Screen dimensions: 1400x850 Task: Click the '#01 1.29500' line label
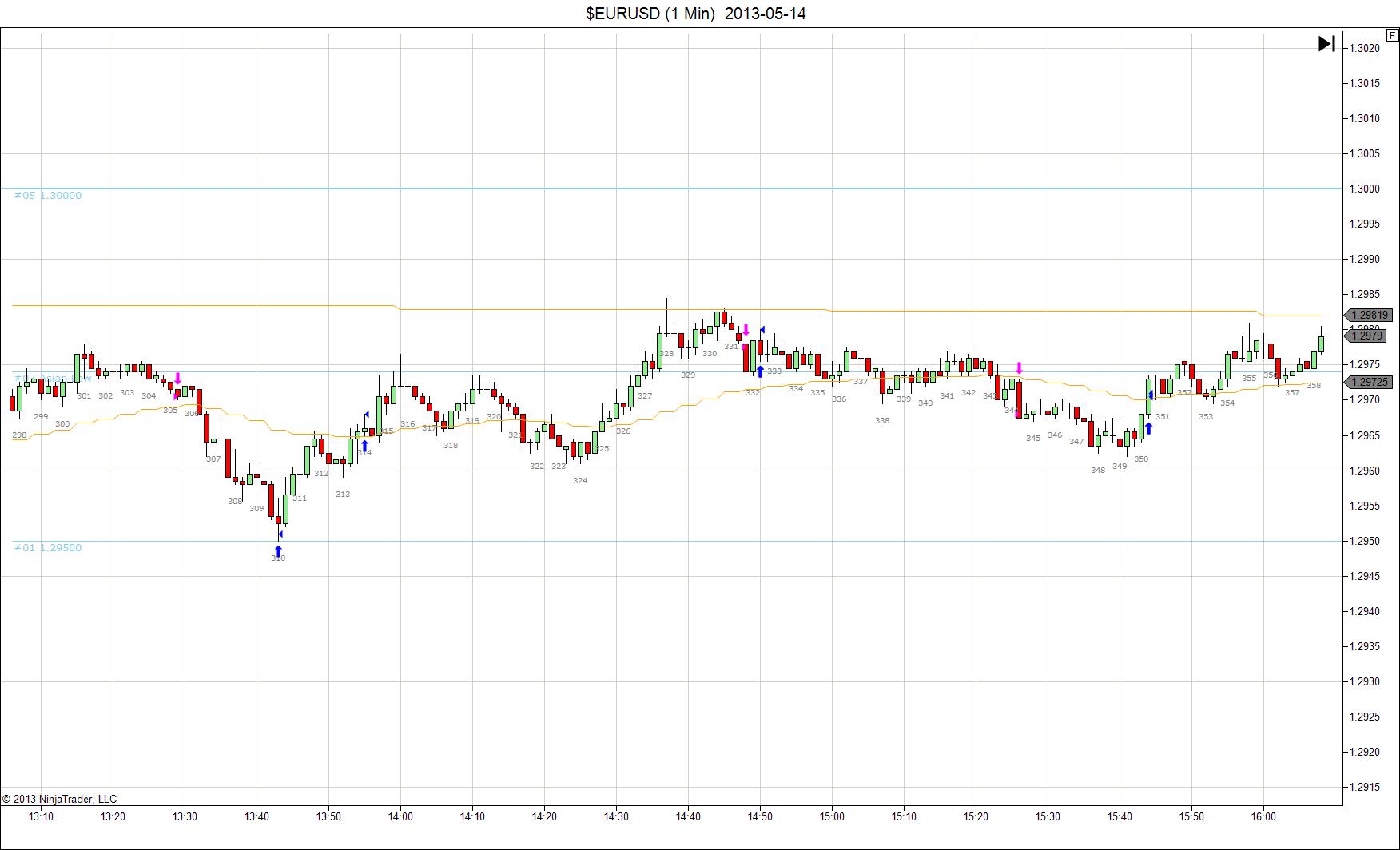tap(48, 548)
